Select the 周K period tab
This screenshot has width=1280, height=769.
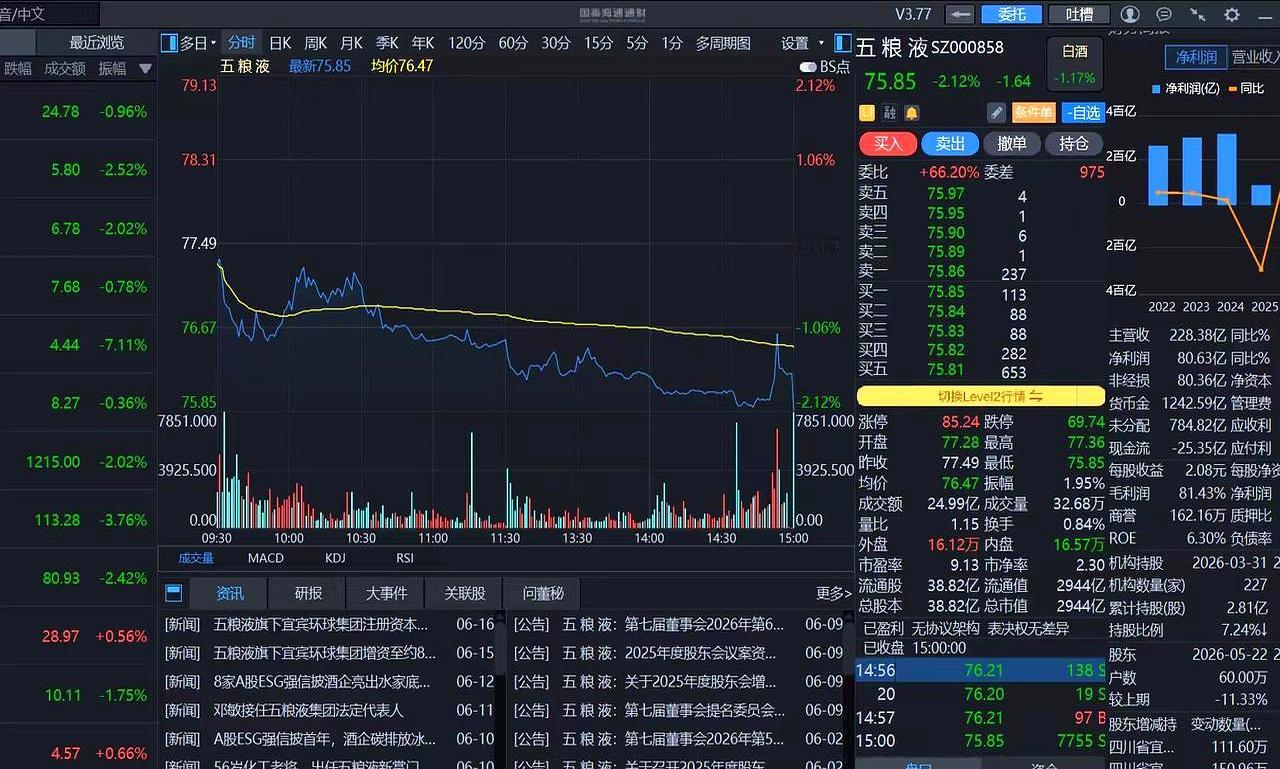click(315, 43)
